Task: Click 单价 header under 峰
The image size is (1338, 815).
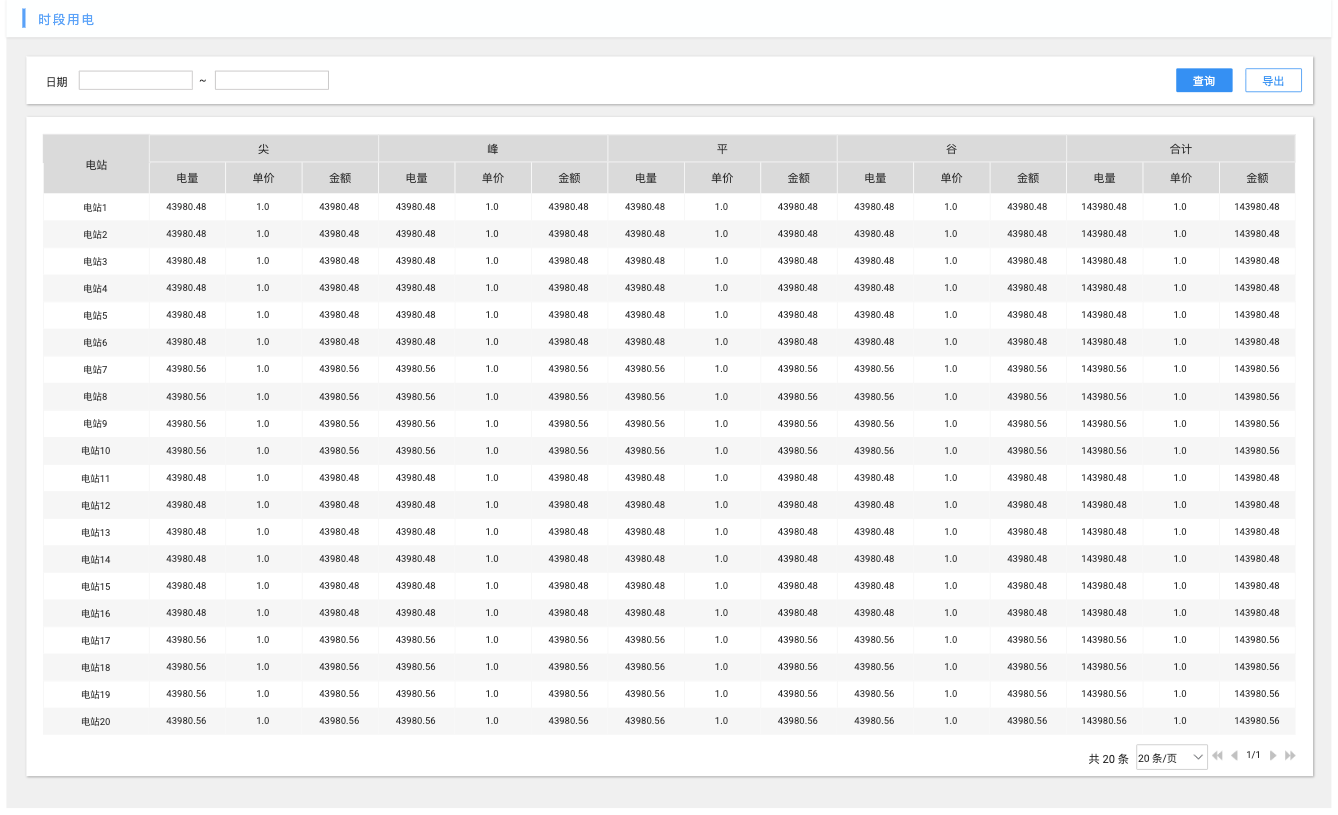Action: tap(493, 178)
